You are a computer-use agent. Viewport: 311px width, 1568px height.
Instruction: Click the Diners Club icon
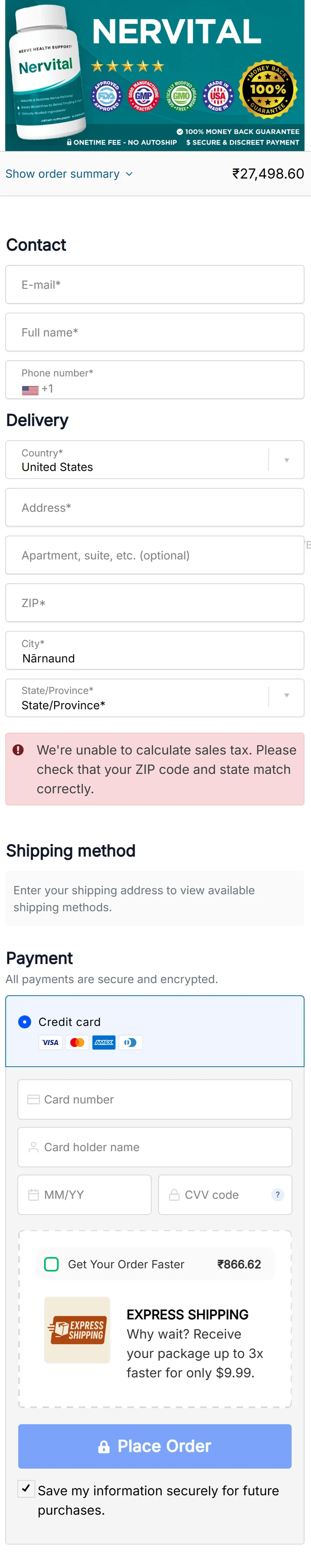(x=131, y=1042)
